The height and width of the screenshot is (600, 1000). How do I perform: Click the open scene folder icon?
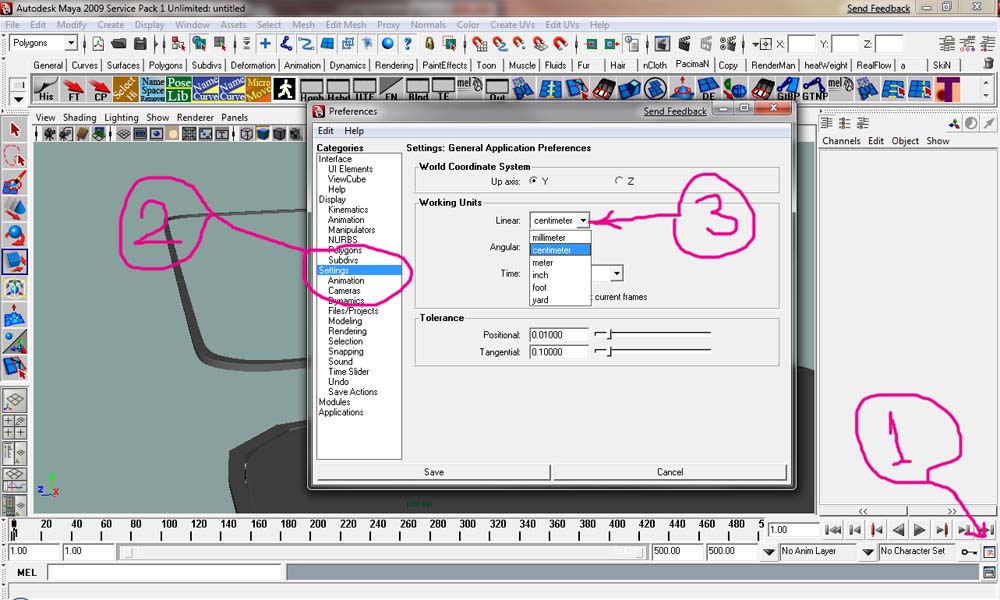click(x=118, y=43)
